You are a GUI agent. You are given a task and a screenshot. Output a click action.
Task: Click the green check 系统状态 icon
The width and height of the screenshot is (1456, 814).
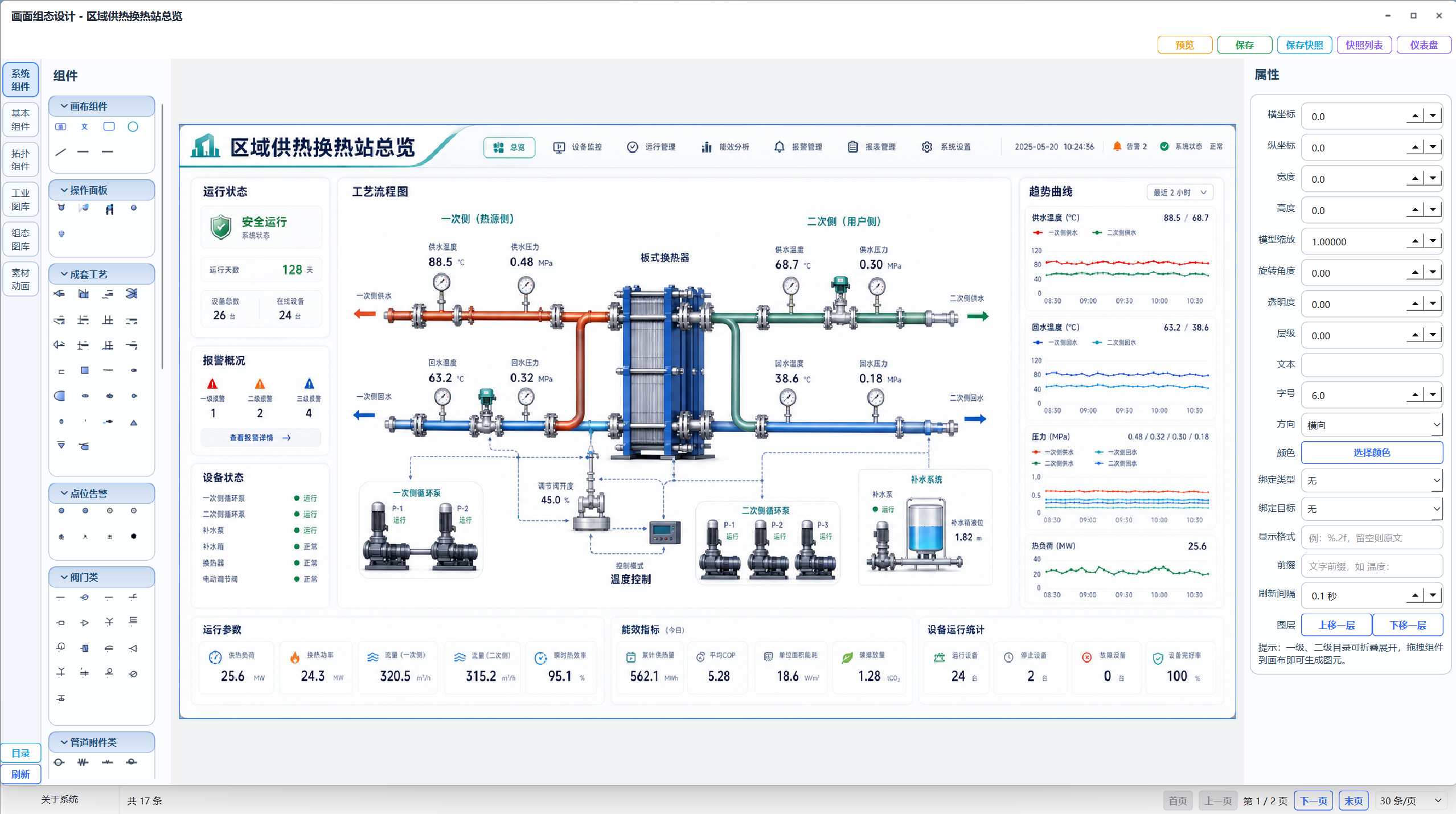1164,146
